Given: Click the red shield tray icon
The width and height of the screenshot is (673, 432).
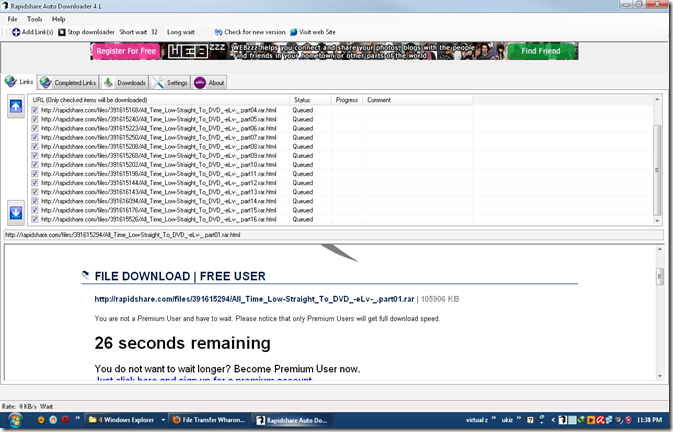Looking at the screenshot, I should point(628,420).
